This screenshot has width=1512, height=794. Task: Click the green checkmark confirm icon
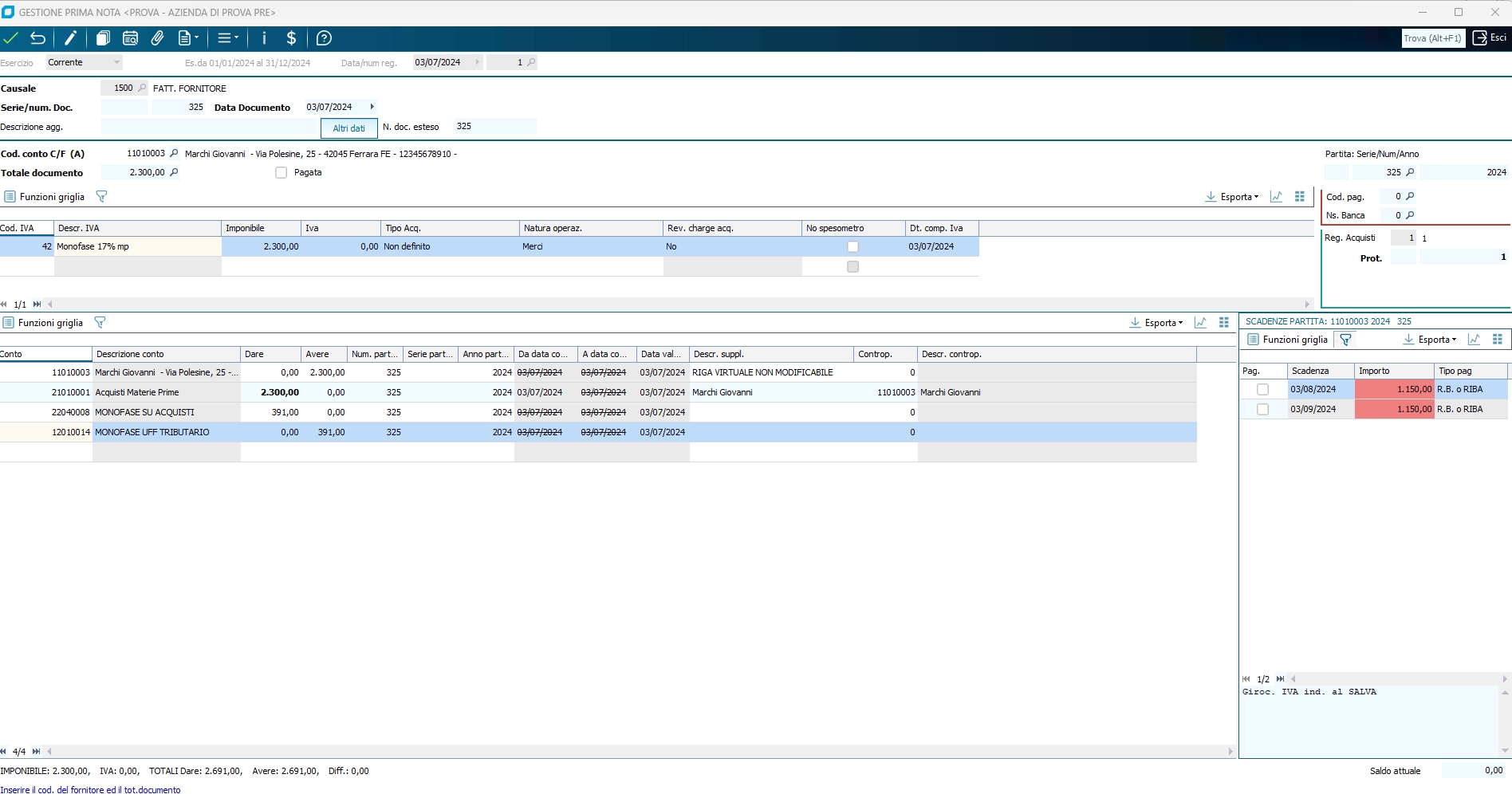click(11, 38)
